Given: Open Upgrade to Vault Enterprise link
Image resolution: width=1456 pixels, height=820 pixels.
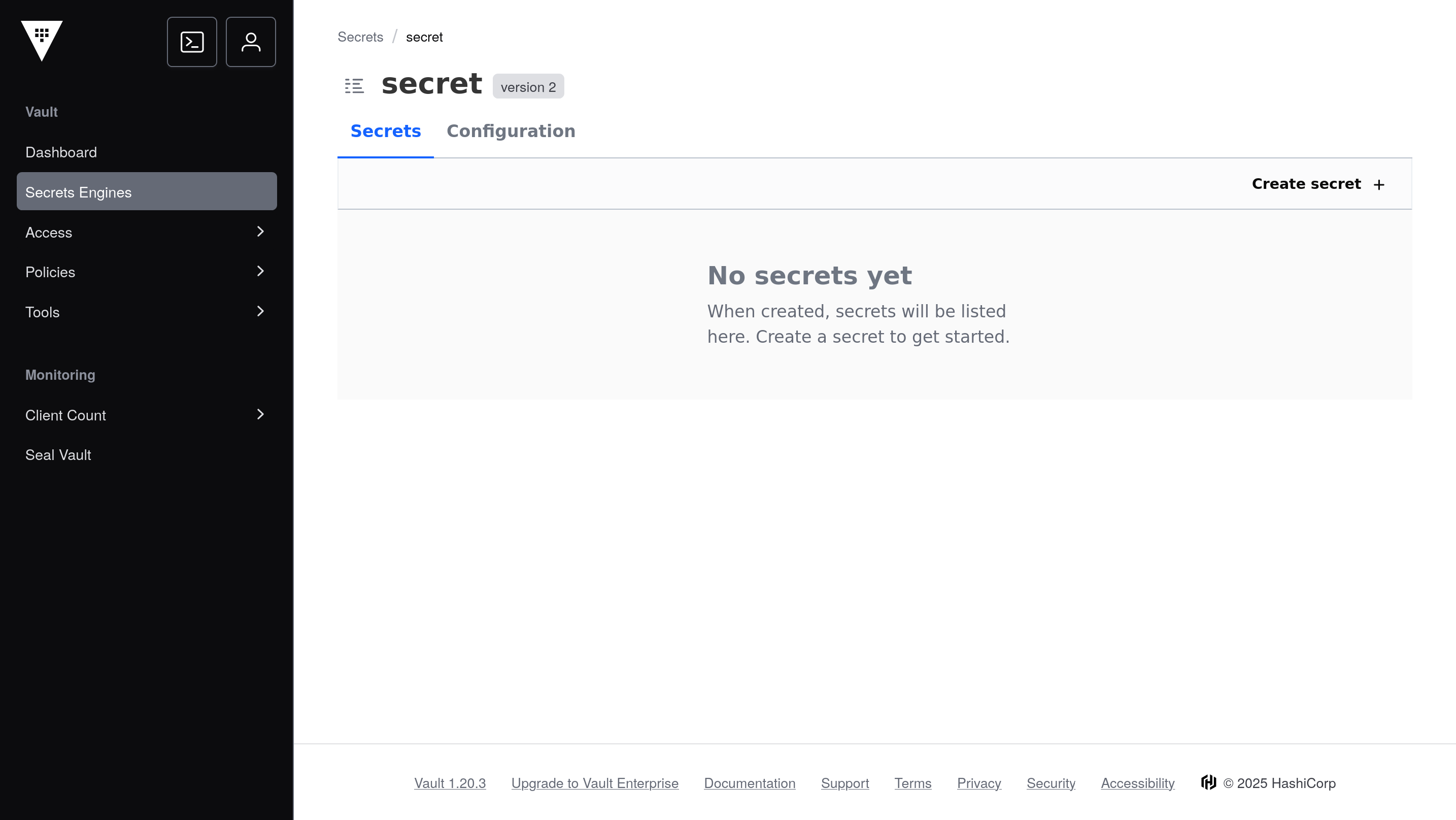Looking at the screenshot, I should point(594,782).
